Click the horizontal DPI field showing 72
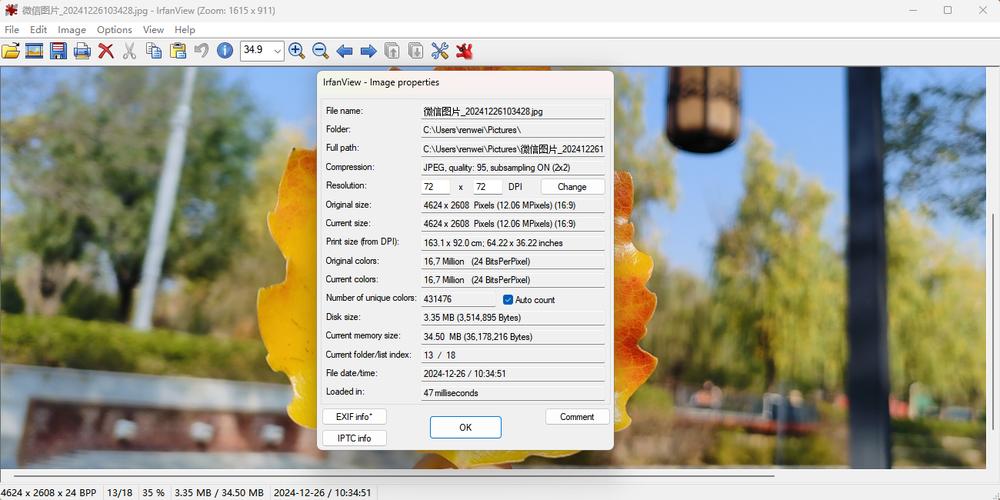The height and width of the screenshot is (500, 1000). click(436, 187)
